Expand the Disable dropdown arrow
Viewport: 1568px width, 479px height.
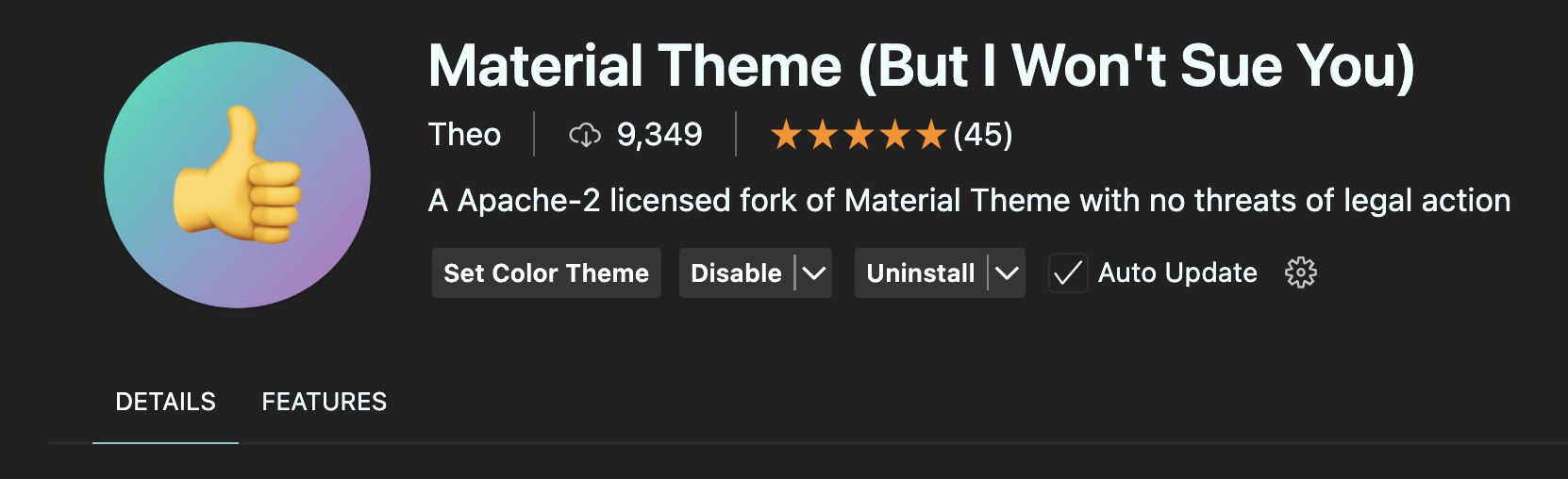tap(814, 273)
